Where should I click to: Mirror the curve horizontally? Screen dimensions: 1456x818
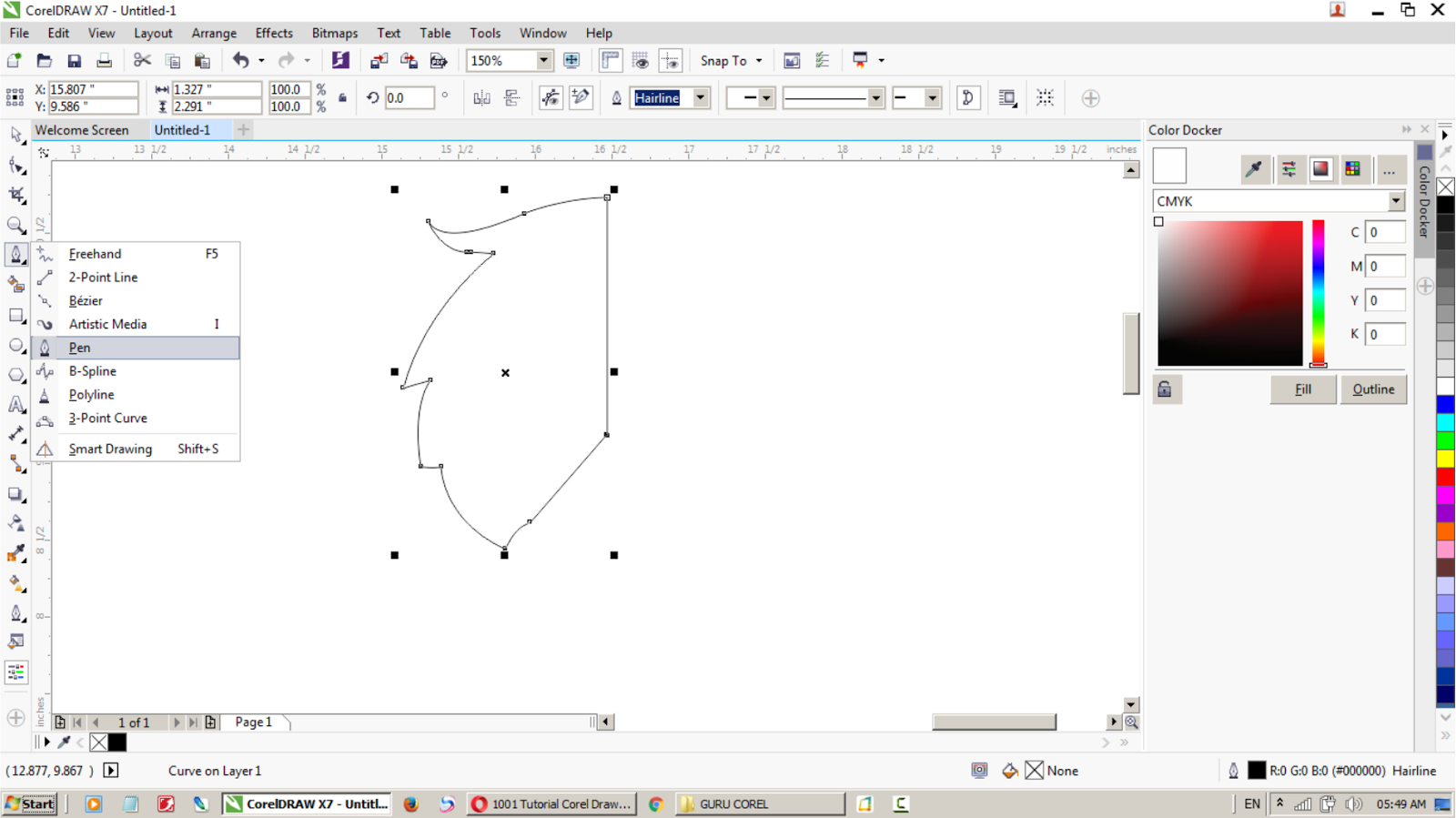pos(482,98)
